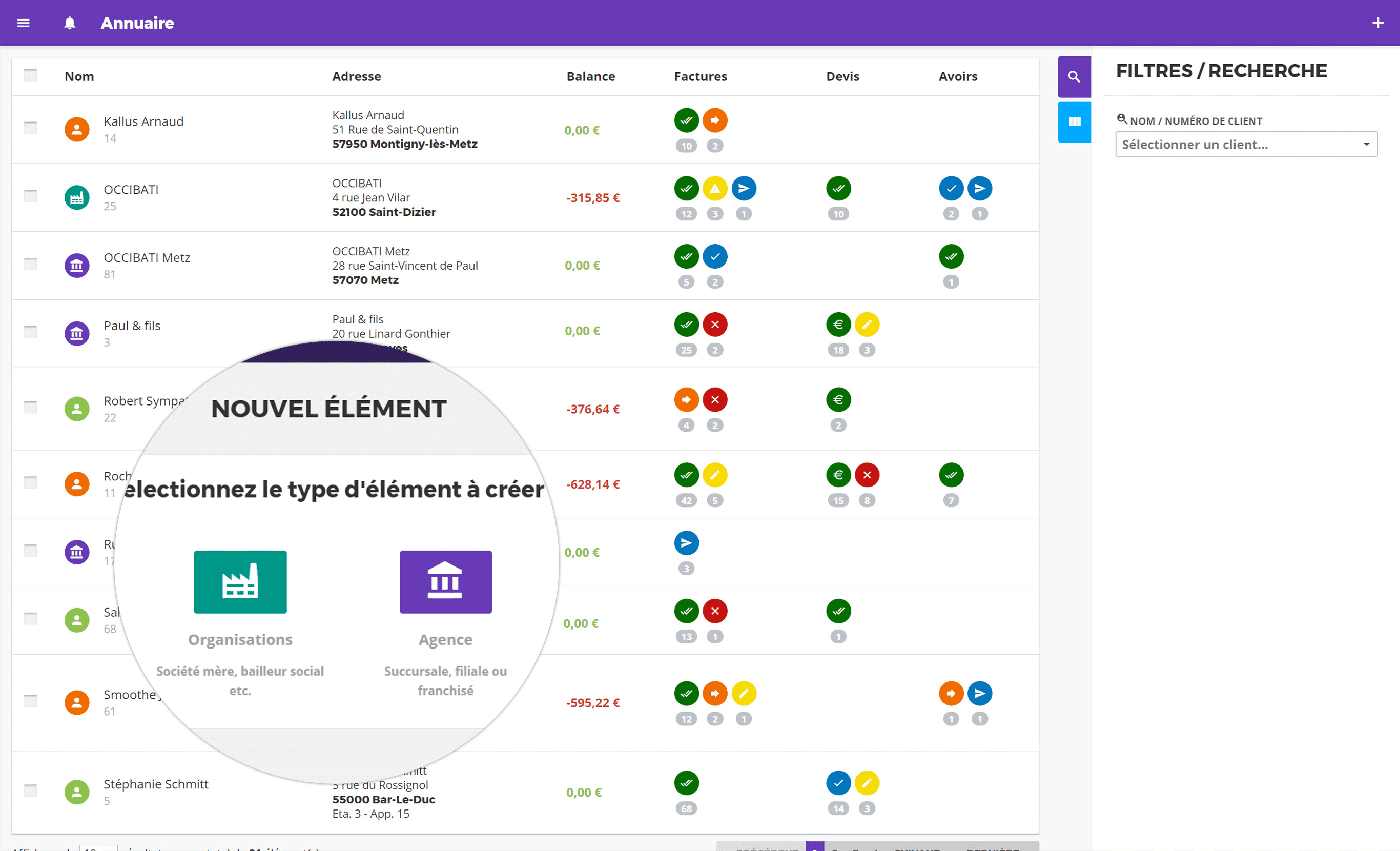Sort by the Nom column header

pos(79,76)
